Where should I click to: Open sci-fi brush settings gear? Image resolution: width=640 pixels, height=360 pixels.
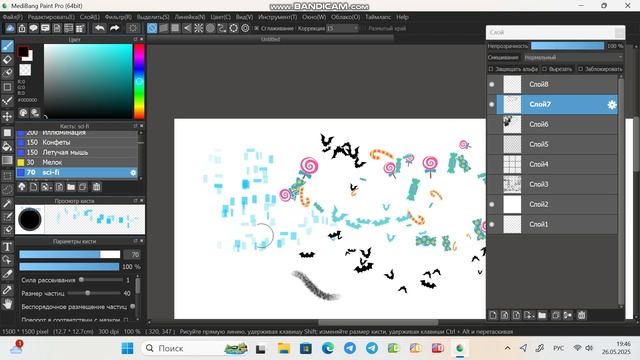(x=133, y=173)
